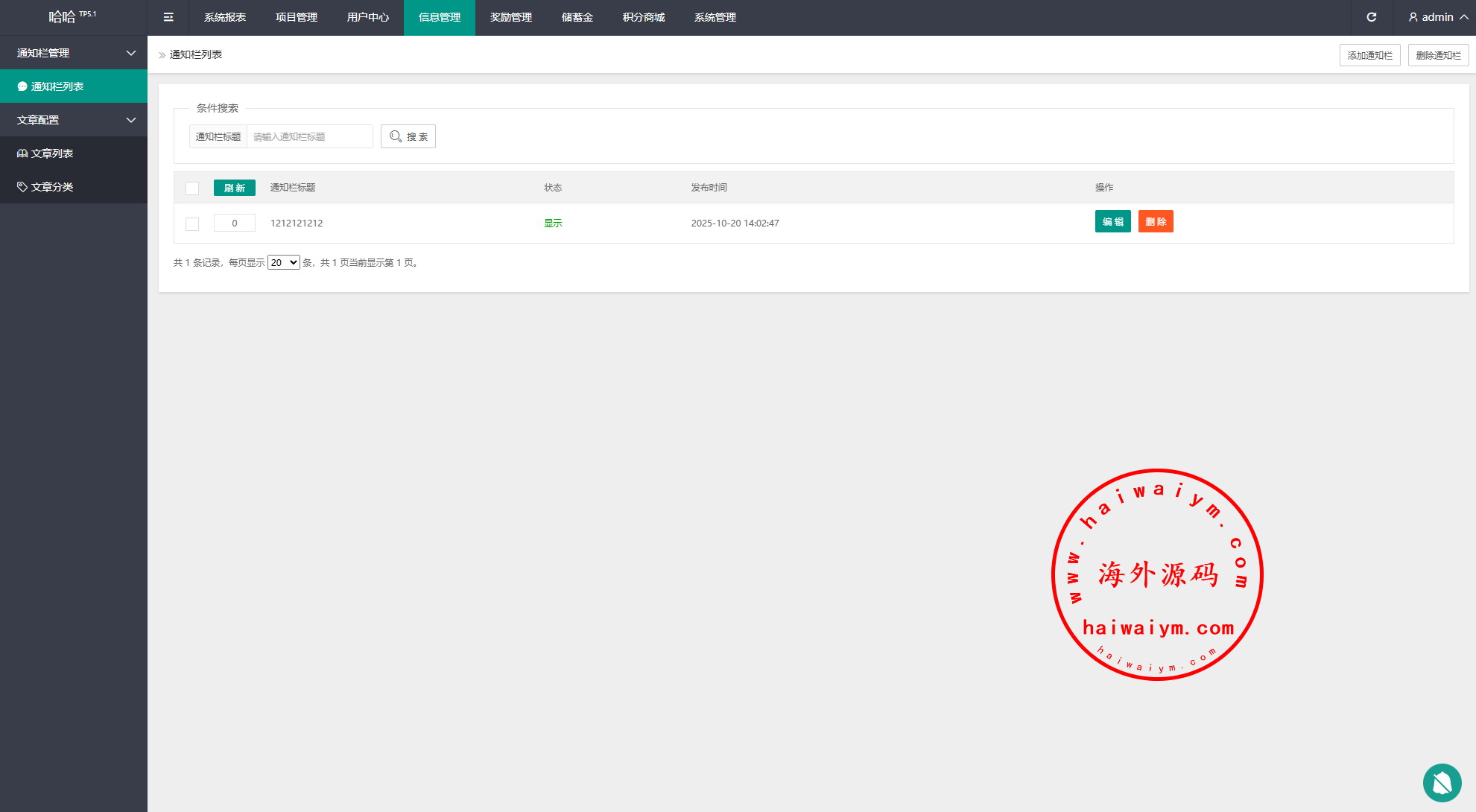This screenshot has height=812, width=1476.
Task: Click the refresh icon in top bar
Action: (1371, 17)
